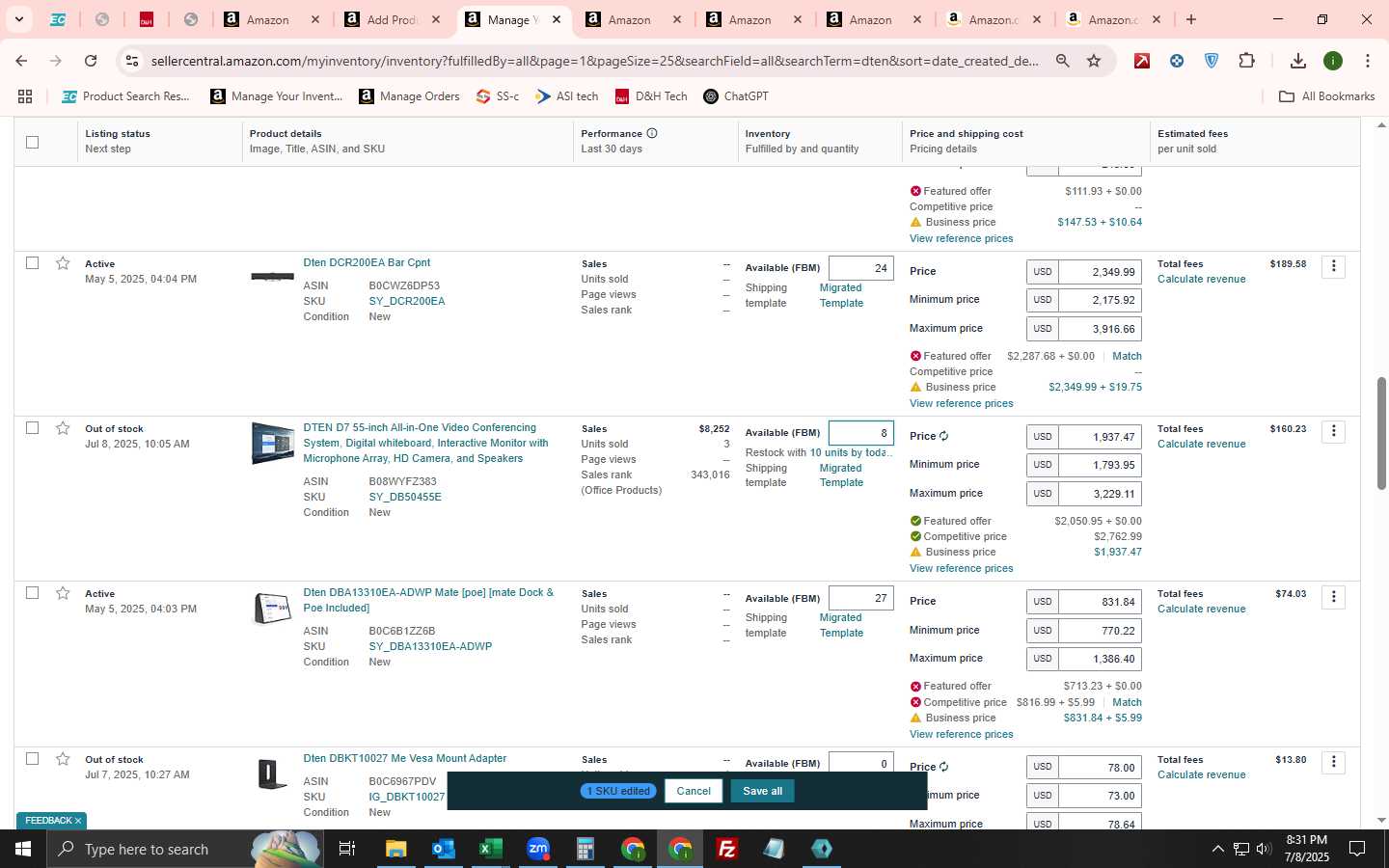Open the All Bookmarks folder
Screen dimensions: 1389x868
point(1326,96)
